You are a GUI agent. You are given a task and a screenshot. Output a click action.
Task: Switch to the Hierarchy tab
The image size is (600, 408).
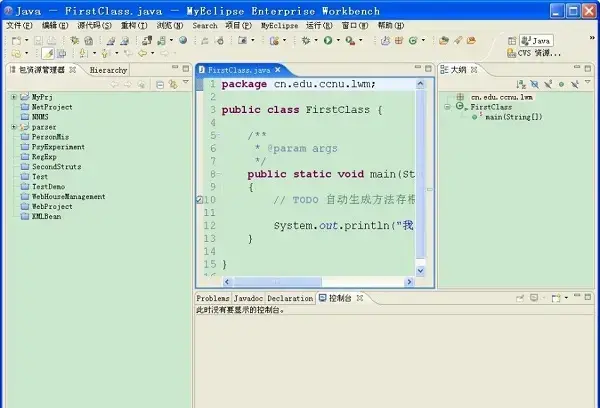coord(108,70)
